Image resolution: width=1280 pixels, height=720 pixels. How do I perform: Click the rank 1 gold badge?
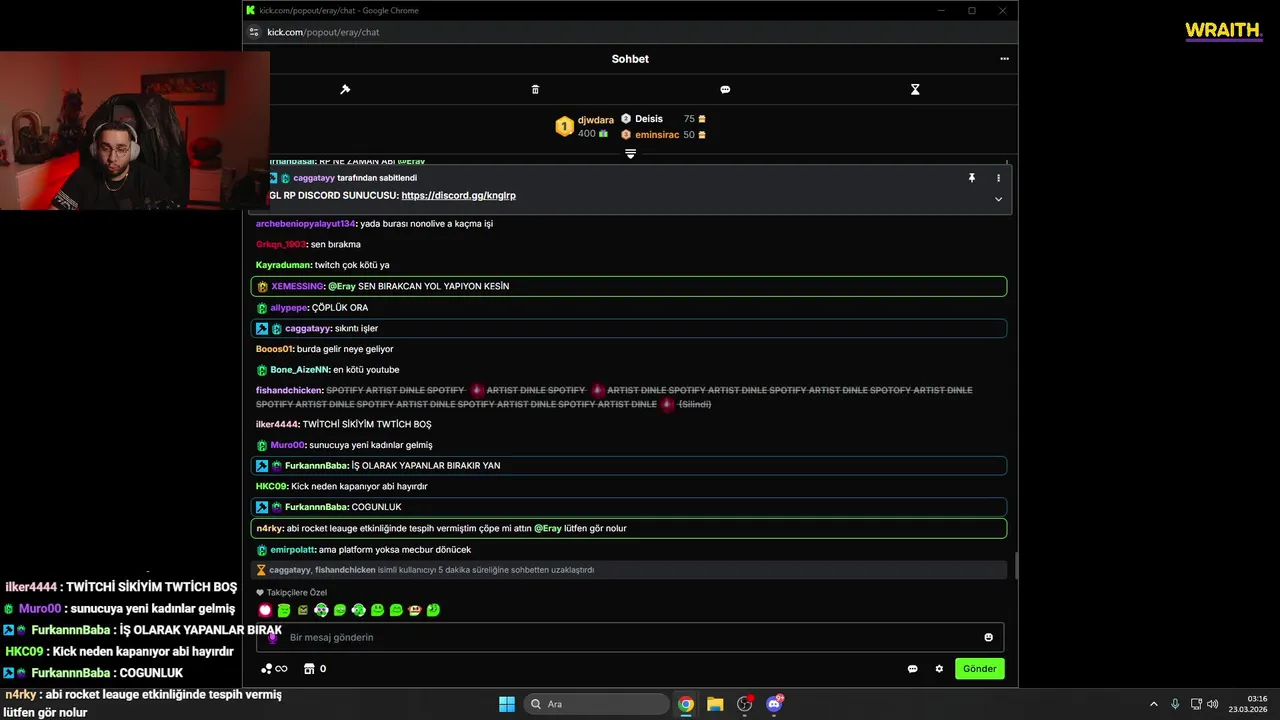(564, 126)
